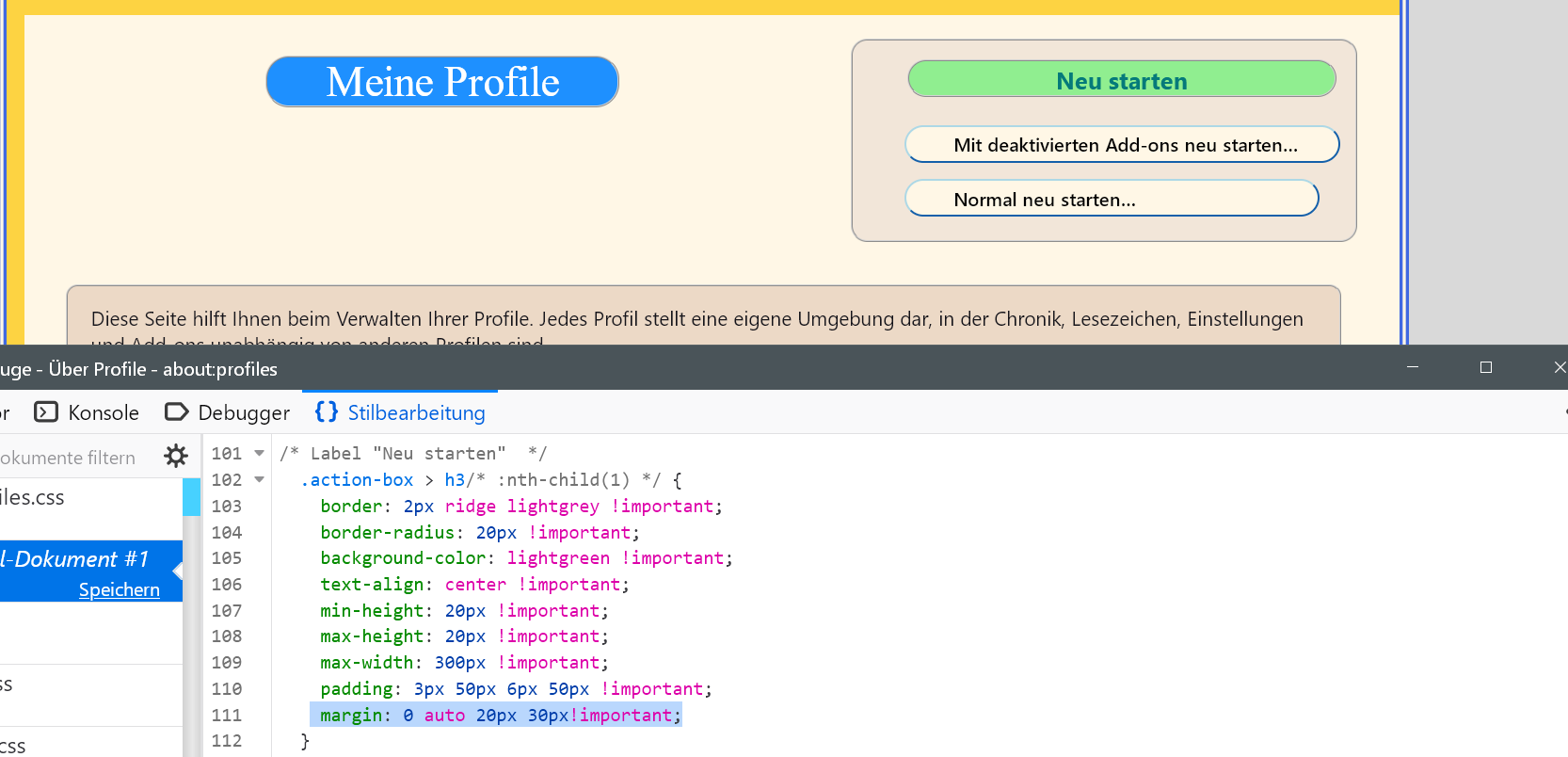This screenshot has height=757, width=1568.
Task: Collapse the code fold at line 102
Action: [260, 480]
